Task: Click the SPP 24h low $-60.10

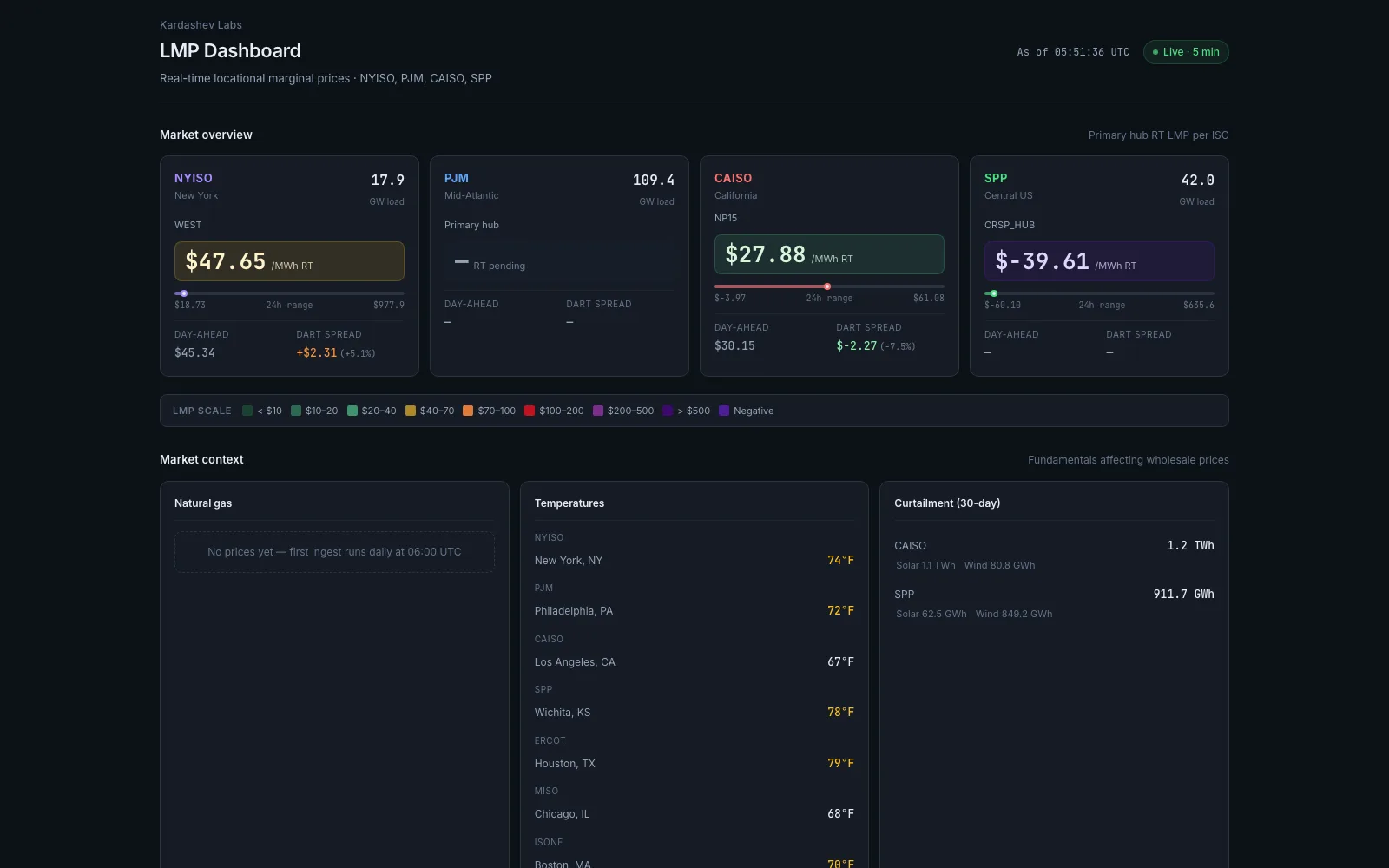Action: pos(1003,306)
